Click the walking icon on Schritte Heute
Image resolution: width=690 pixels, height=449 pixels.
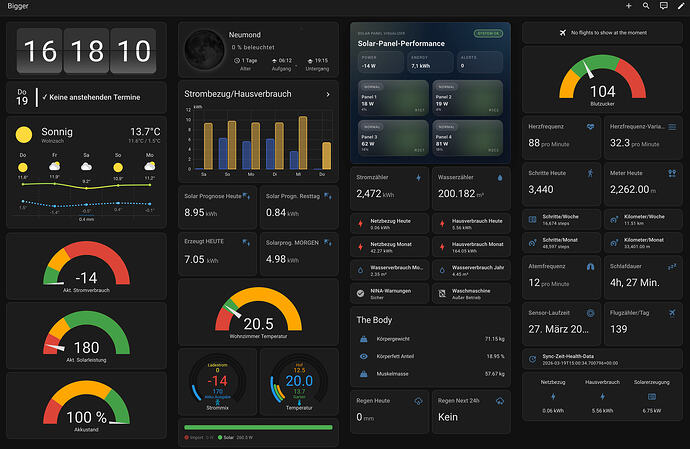591,173
